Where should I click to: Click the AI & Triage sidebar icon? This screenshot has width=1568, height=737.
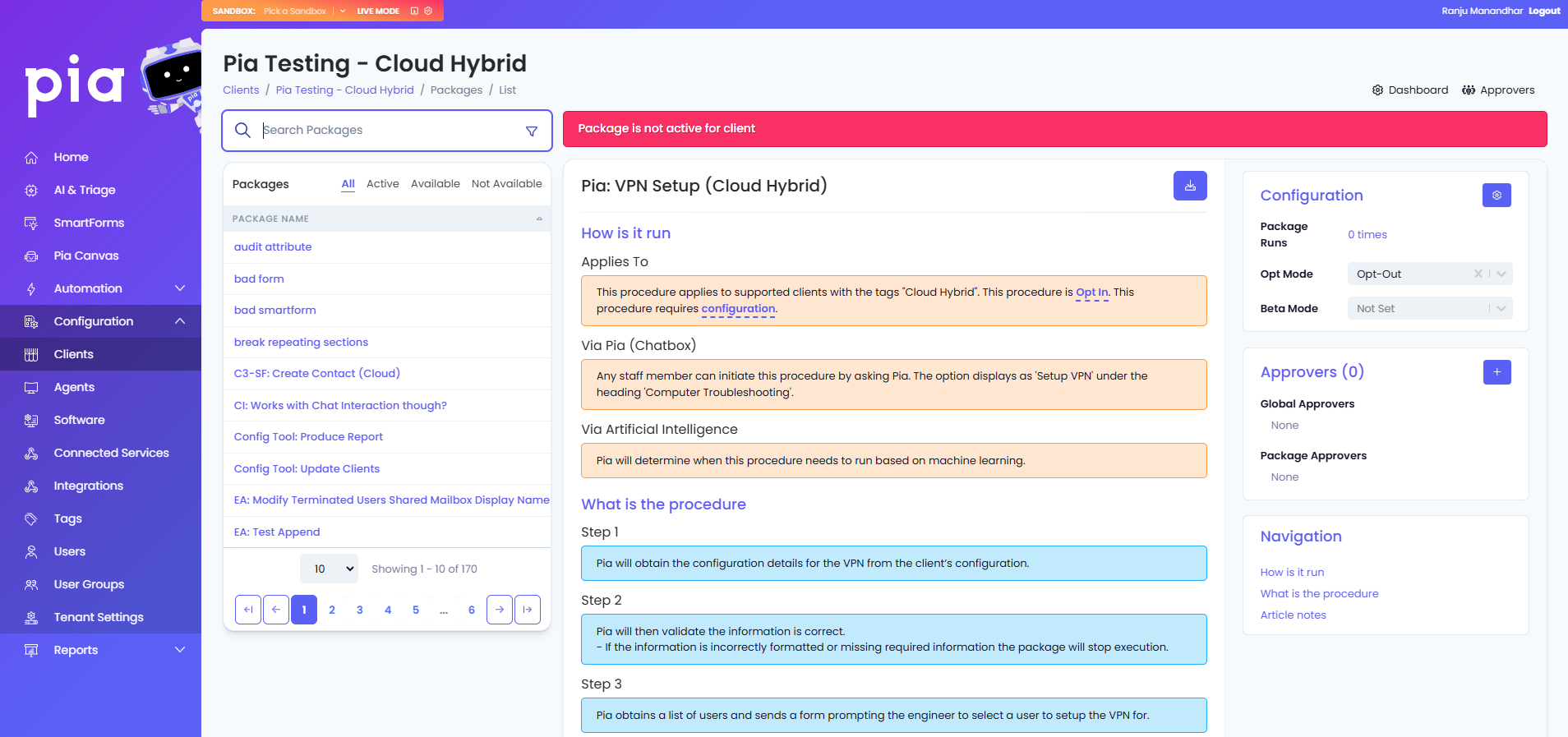point(31,190)
